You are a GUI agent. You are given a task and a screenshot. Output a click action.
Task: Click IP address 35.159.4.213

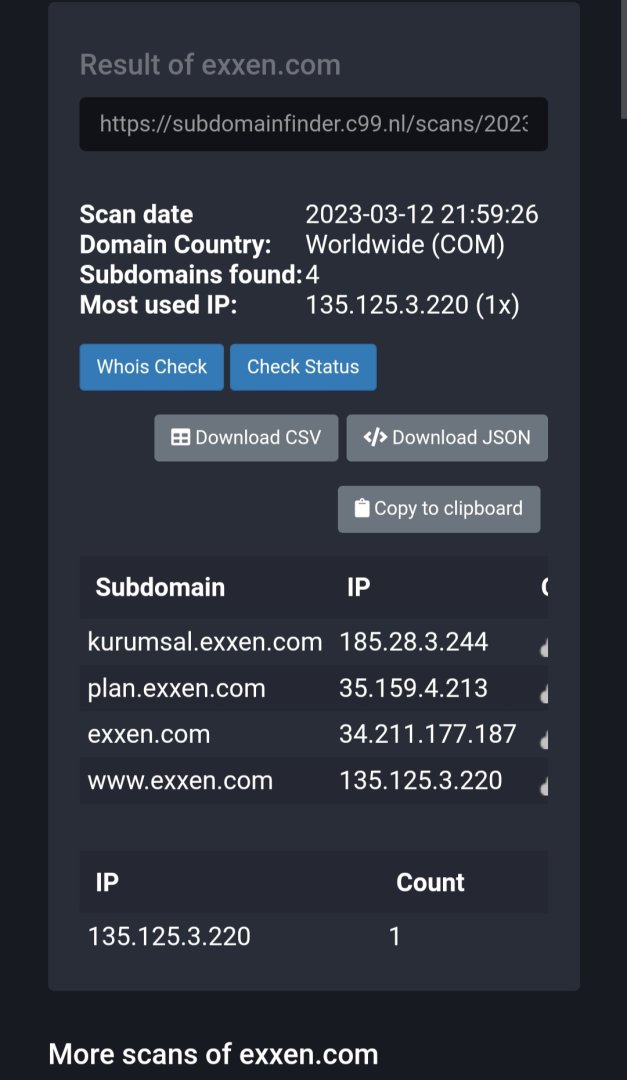413,688
